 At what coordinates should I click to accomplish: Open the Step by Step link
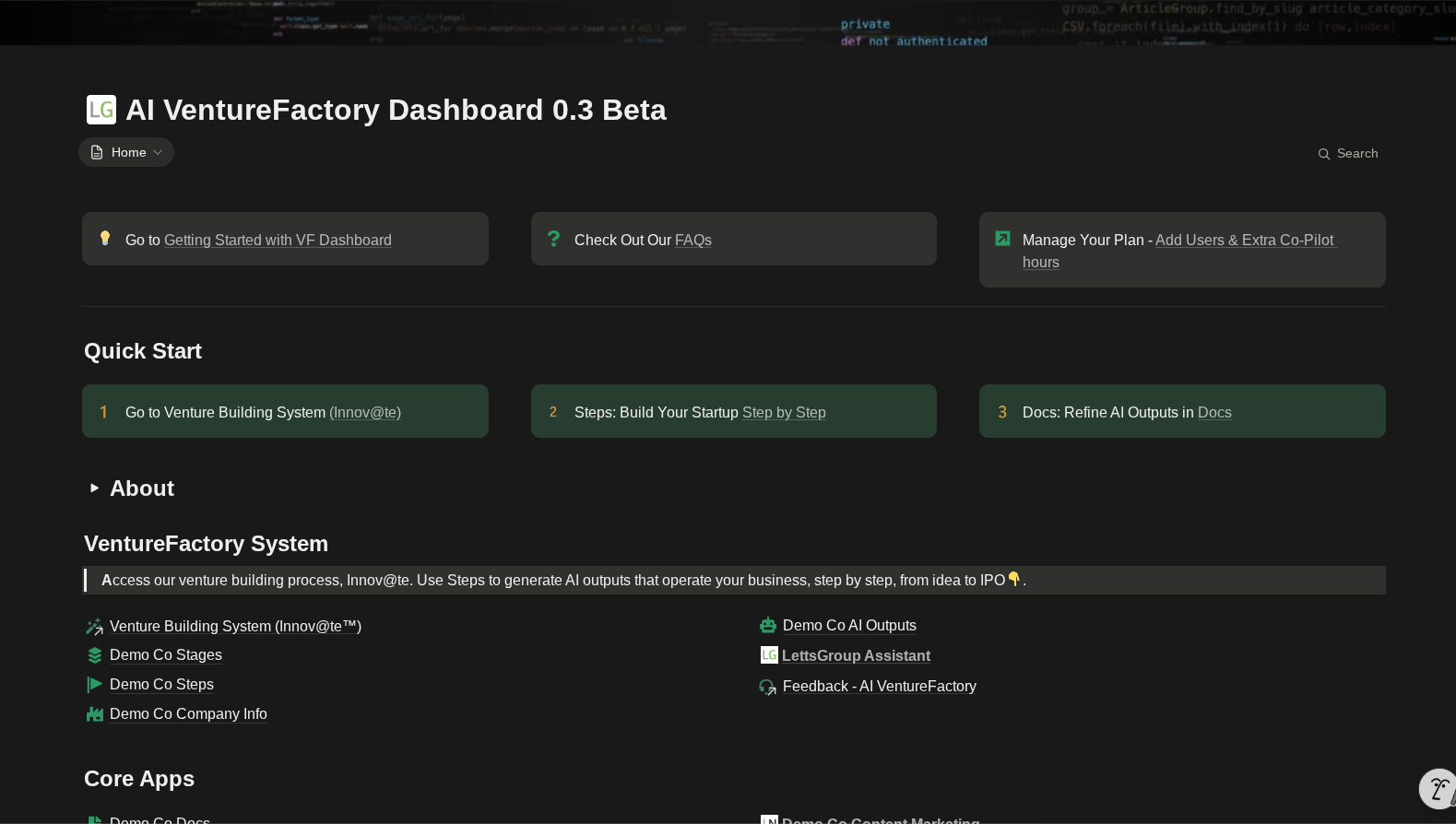point(784,413)
